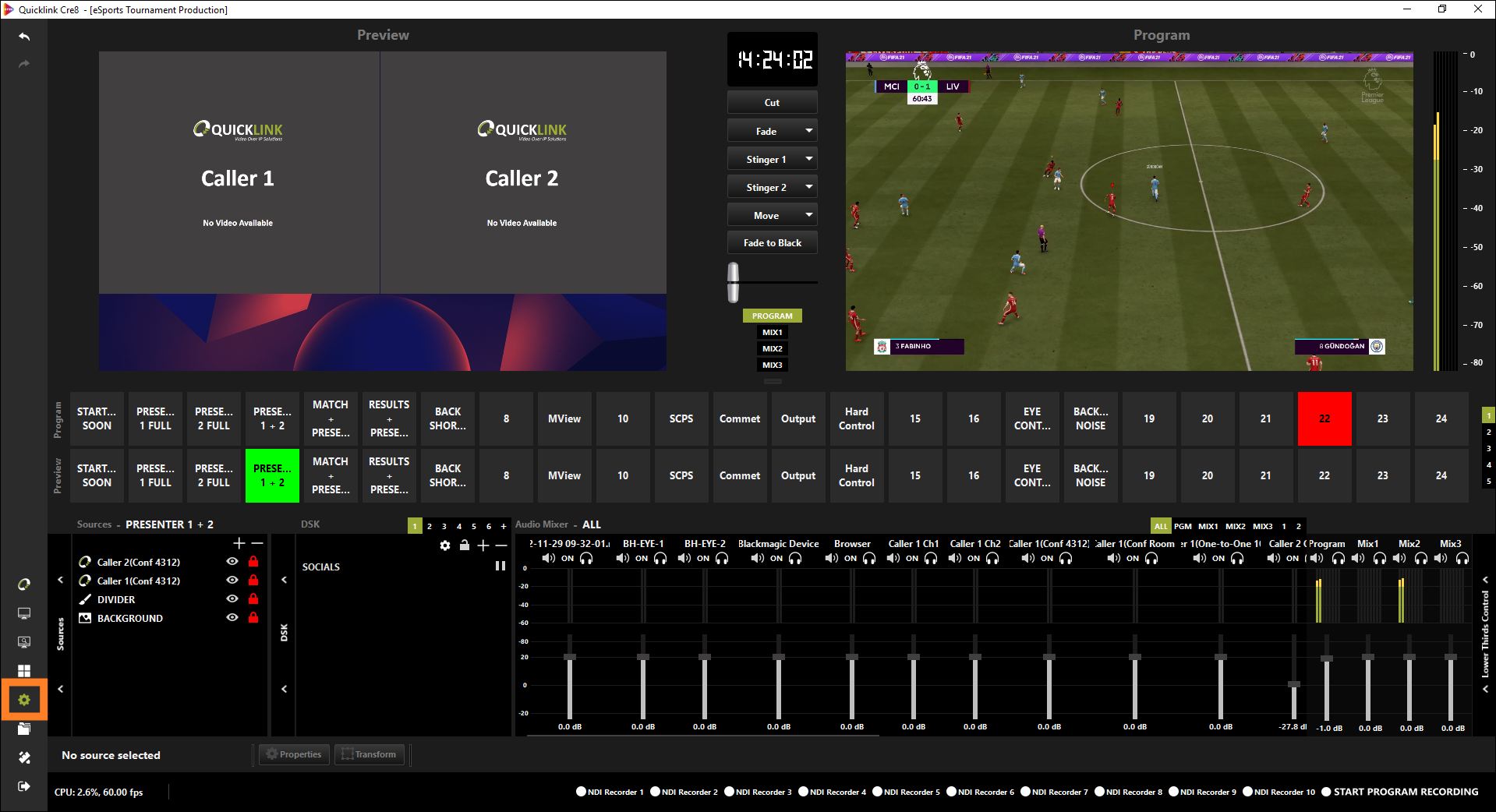Click the exit icon at the sidebar bottom
The width and height of the screenshot is (1496, 812).
[x=24, y=786]
